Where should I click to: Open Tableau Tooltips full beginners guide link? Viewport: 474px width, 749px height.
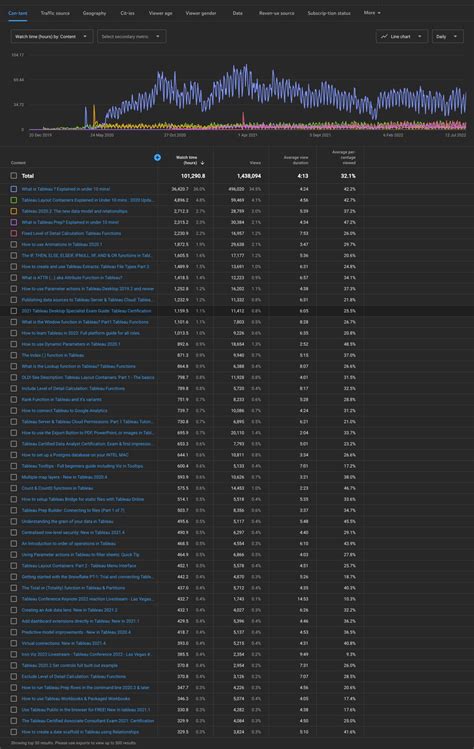pos(82,466)
